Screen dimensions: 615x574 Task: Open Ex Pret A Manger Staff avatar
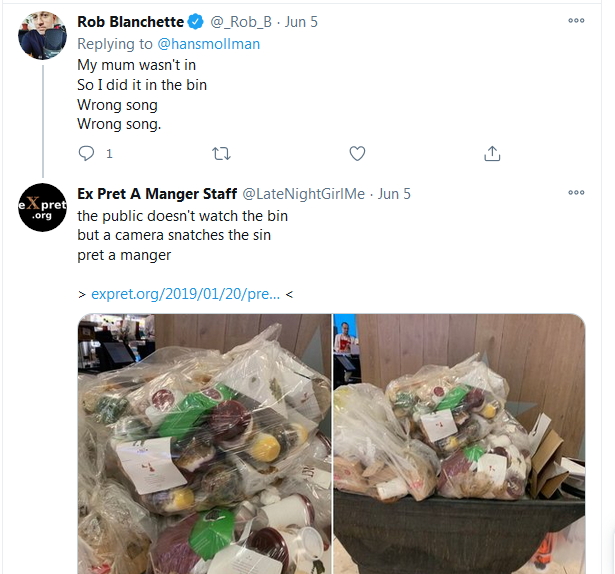point(43,209)
